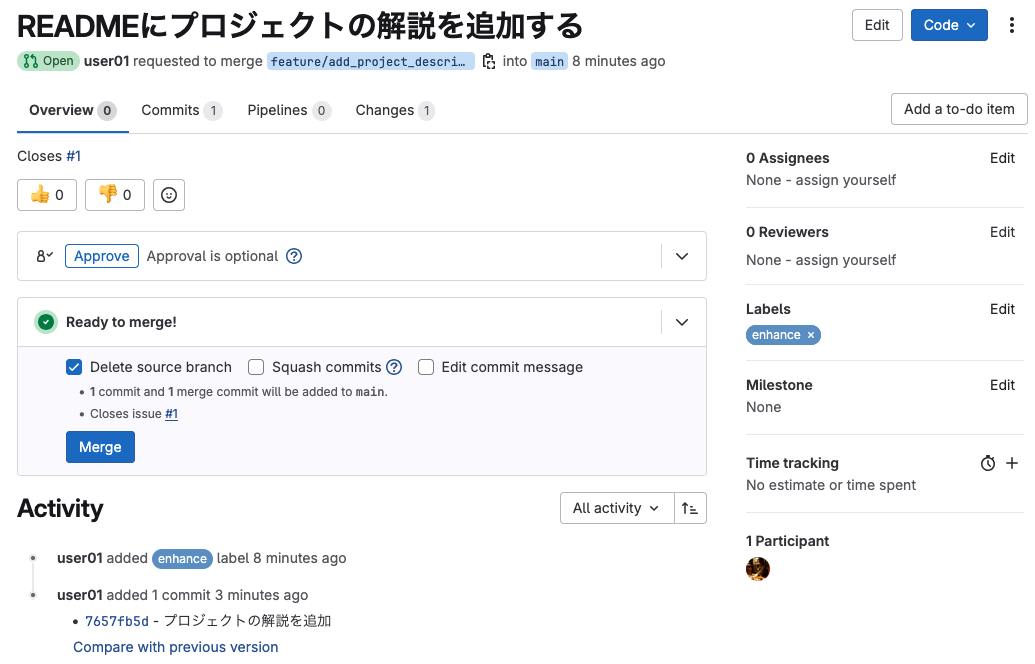Remove the enhance label with x
The image size is (1035, 664).
click(x=811, y=335)
